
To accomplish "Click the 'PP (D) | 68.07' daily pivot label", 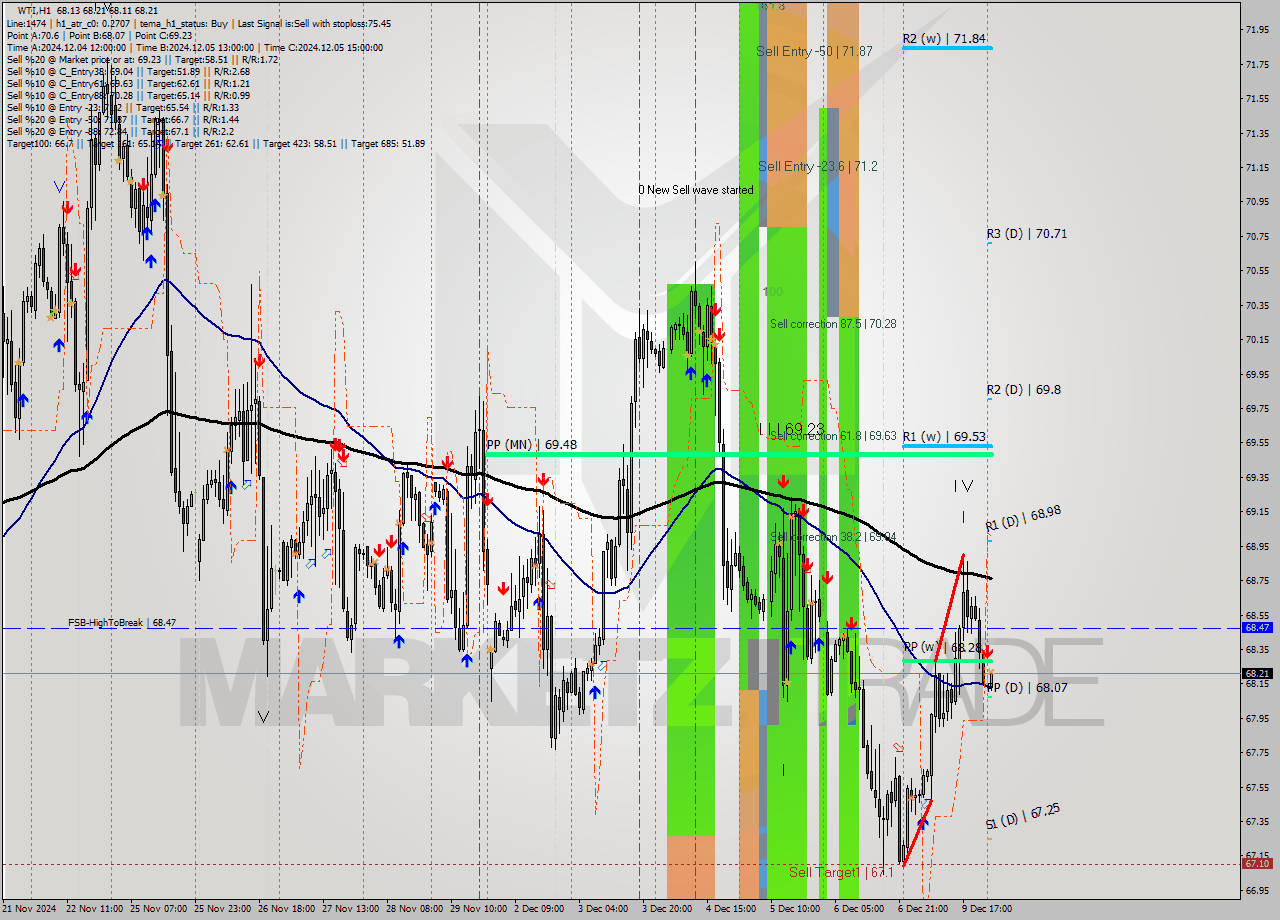I will click(1027, 688).
